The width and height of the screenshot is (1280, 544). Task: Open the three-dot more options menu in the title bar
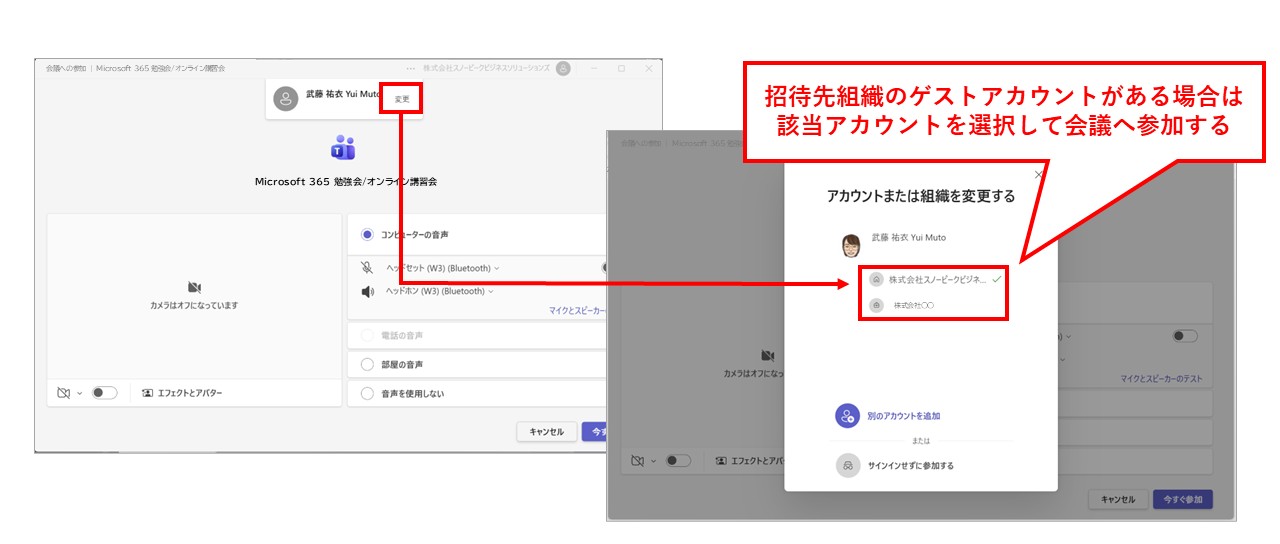click(x=411, y=68)
